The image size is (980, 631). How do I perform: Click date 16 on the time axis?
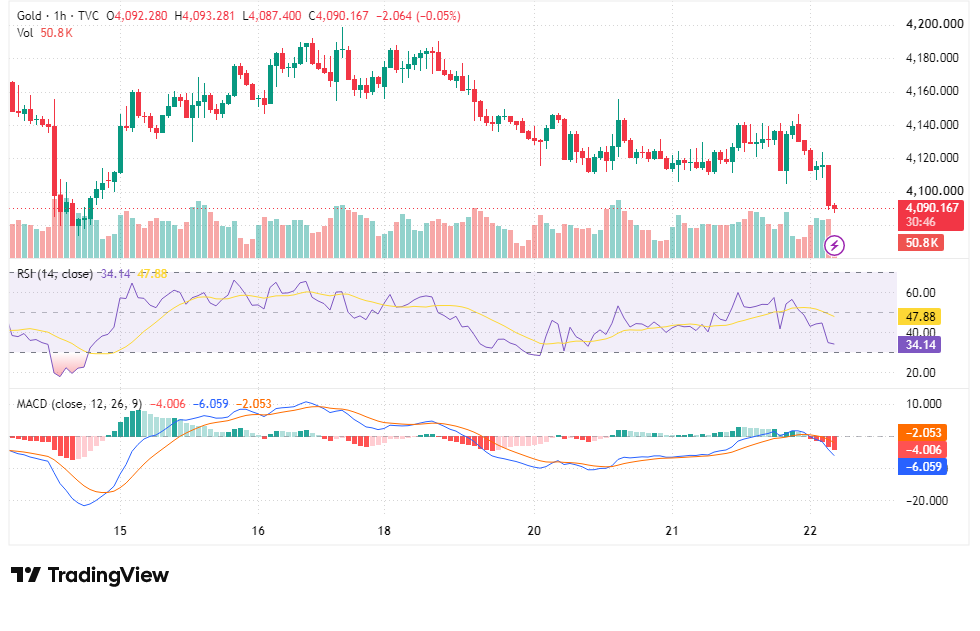click(258, 531)
